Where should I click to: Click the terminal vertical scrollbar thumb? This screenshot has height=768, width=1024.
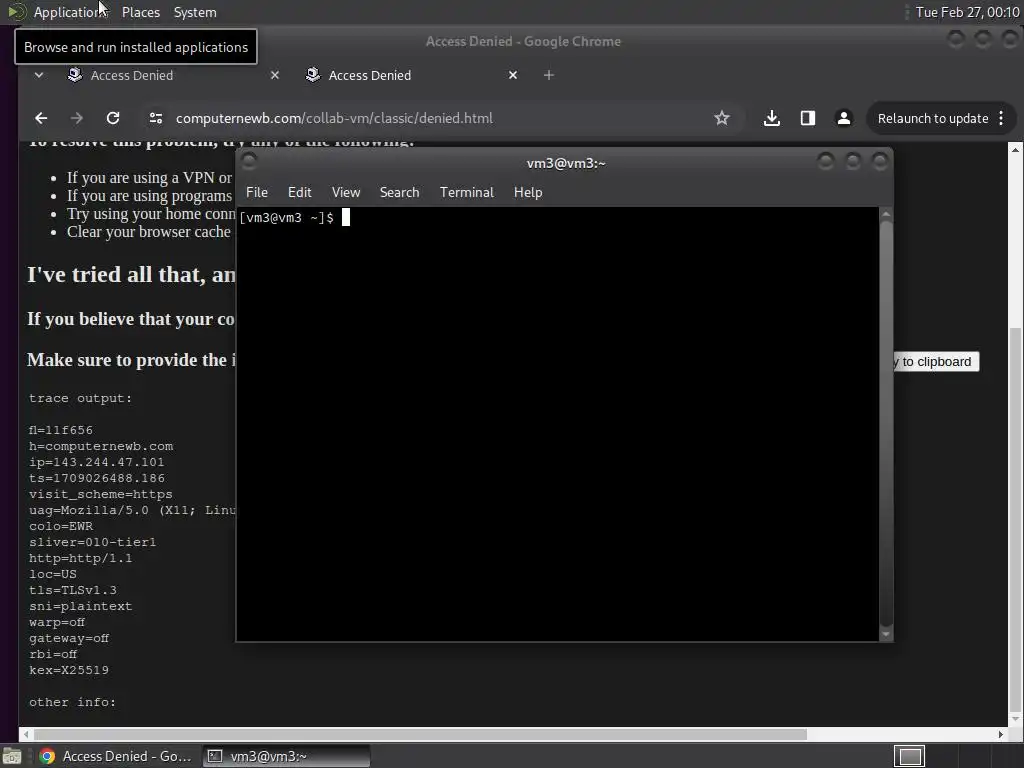(886, 423)
